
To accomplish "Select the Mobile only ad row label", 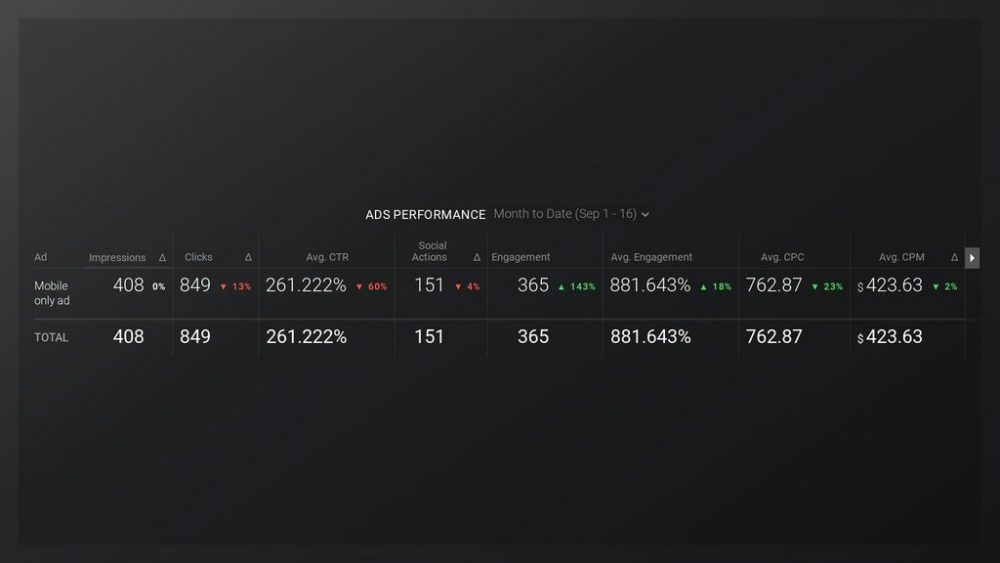I will [x=52, y=293].
